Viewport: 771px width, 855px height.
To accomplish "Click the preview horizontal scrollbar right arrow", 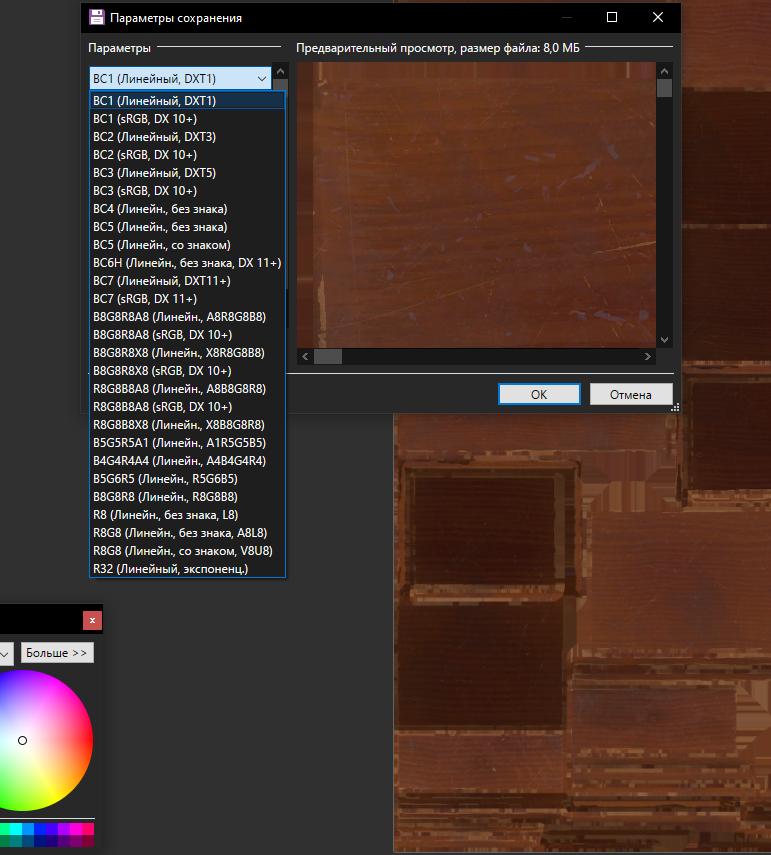I will [647, 356].
